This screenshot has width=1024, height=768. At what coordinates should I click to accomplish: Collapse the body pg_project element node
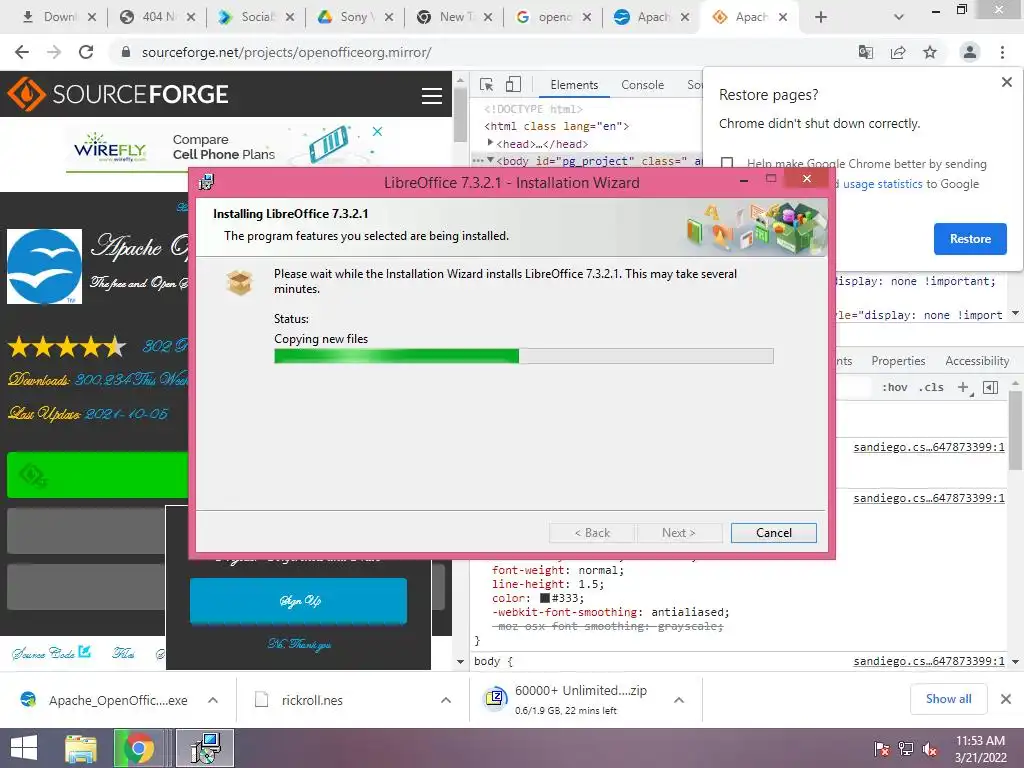pyautogui.click(x=490, y=160)
